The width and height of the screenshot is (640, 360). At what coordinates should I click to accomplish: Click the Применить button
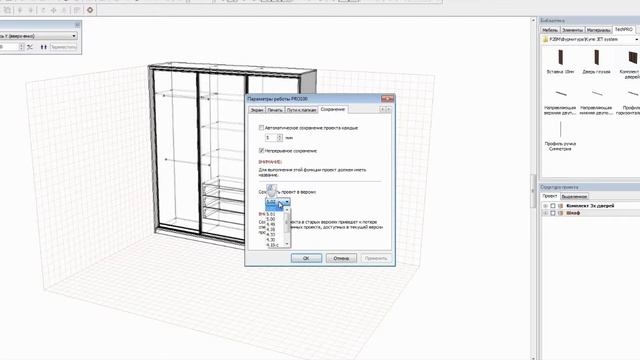coord(376,258)
